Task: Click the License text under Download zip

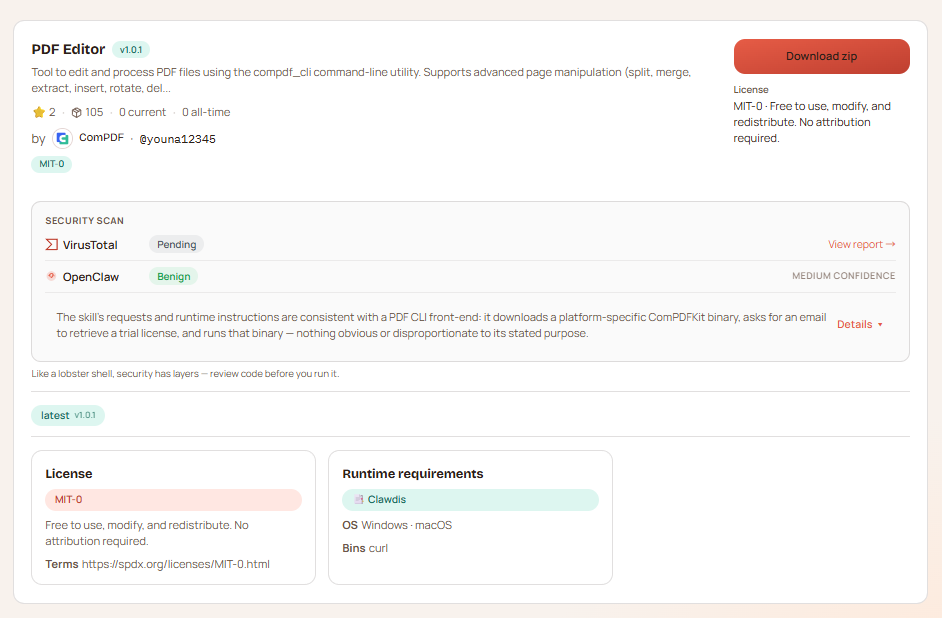Action: [x=812, y=122]
